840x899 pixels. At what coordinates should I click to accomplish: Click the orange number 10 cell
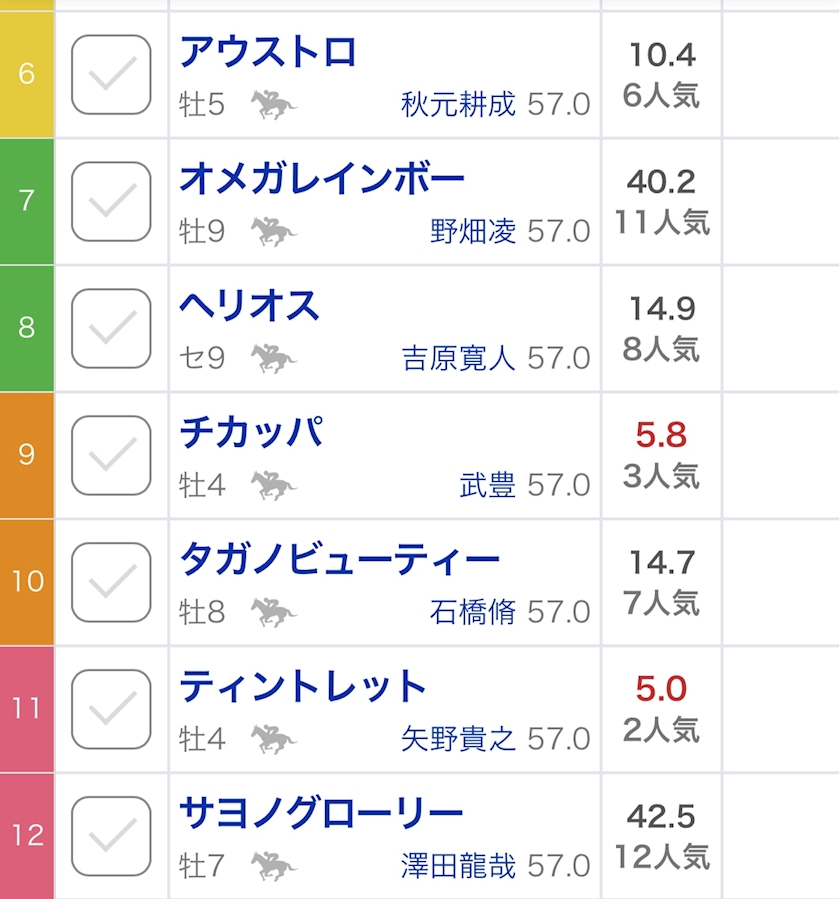coord(27,581)
